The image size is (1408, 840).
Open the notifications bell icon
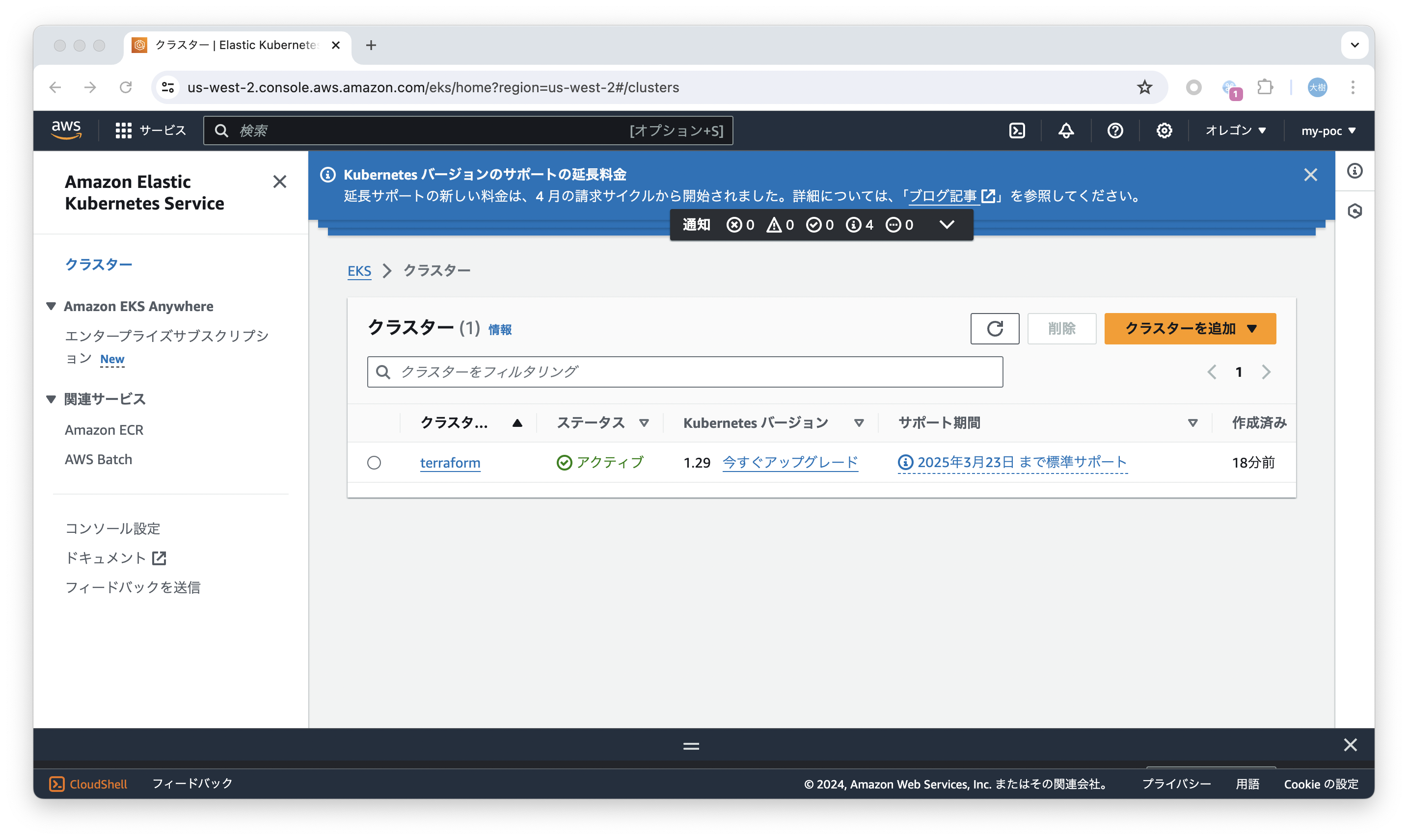(1066, 130)
